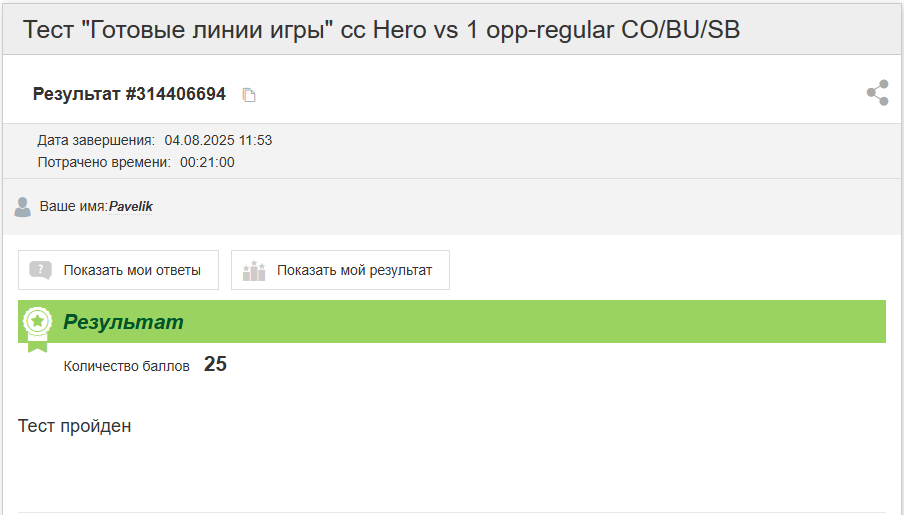Select the time spent value 00:21:00
This screenshot has width=904, height=515.
pos(207,163)
